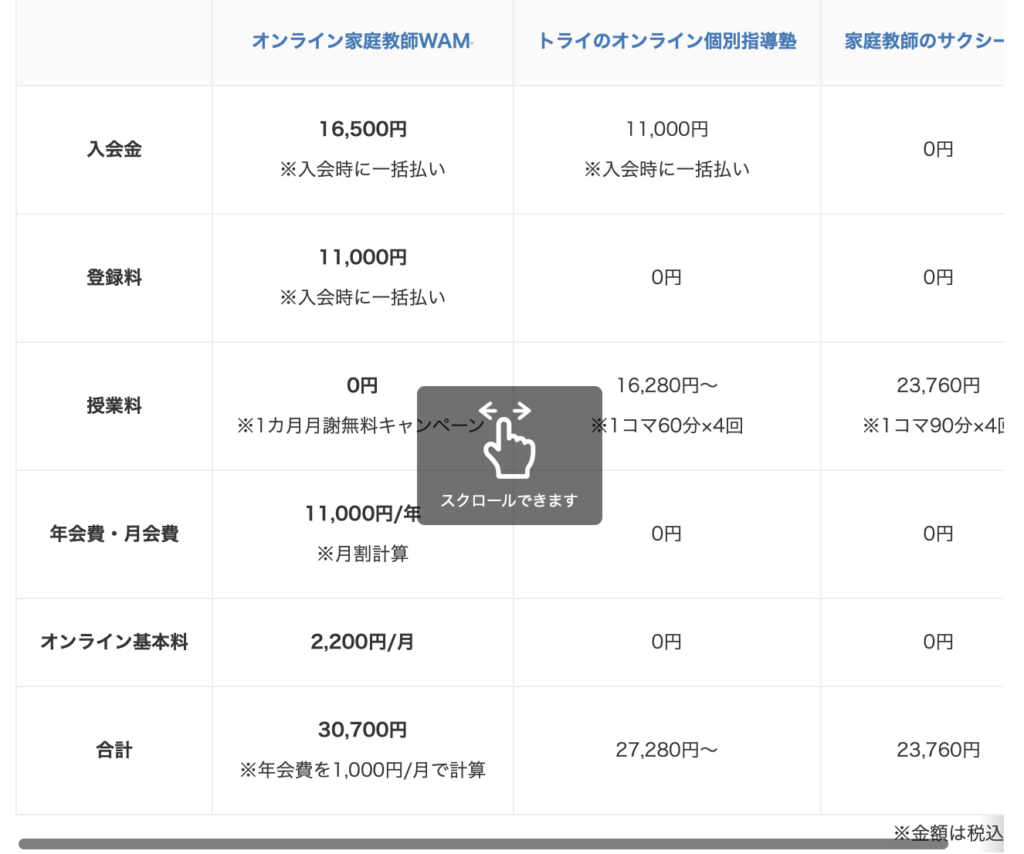This screenshot has height=854, width=1024.
Task: Click the 2,200円/月 online base fee
Action: click(x=362, y=642)
